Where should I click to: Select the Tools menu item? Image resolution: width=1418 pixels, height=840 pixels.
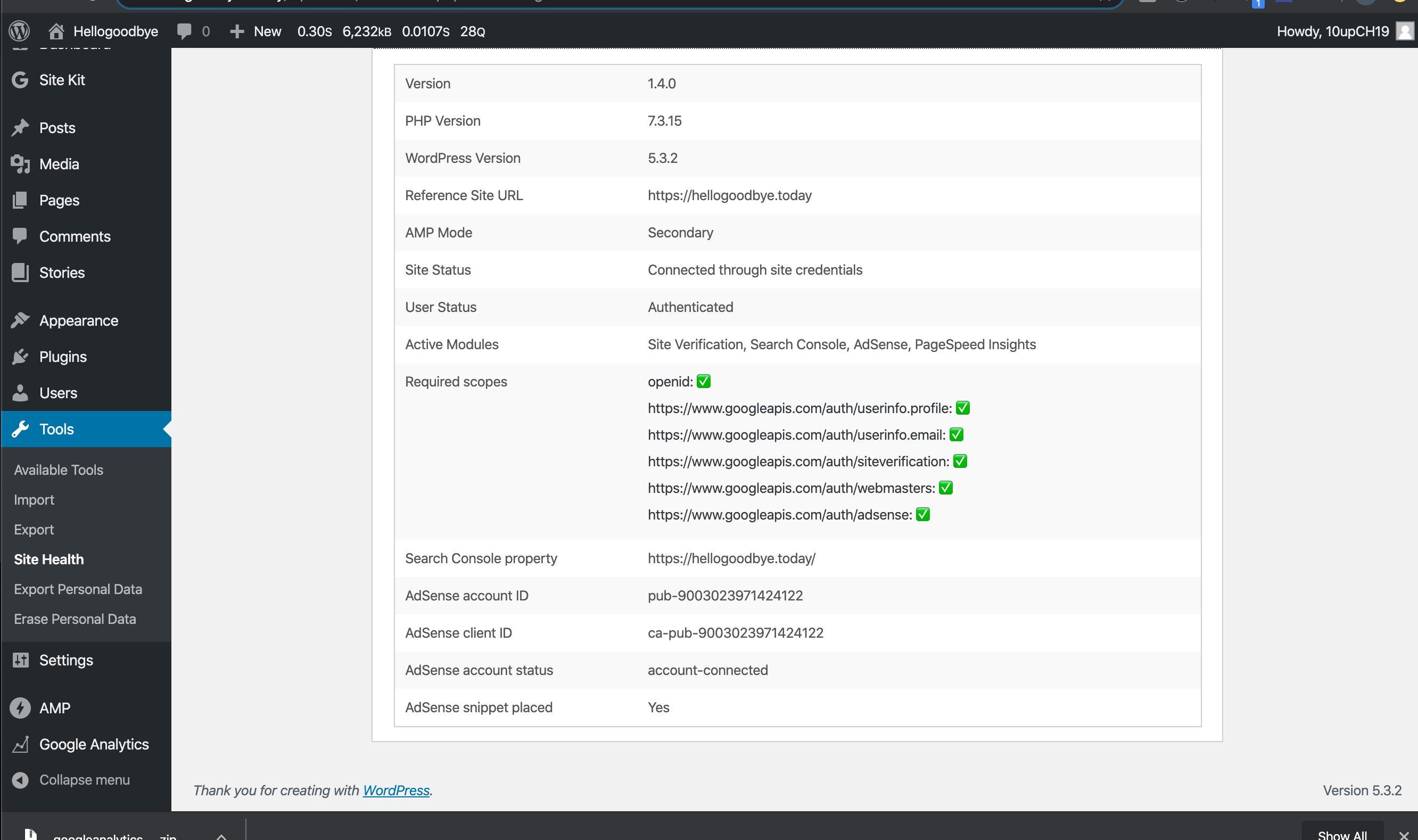[86, 429]
